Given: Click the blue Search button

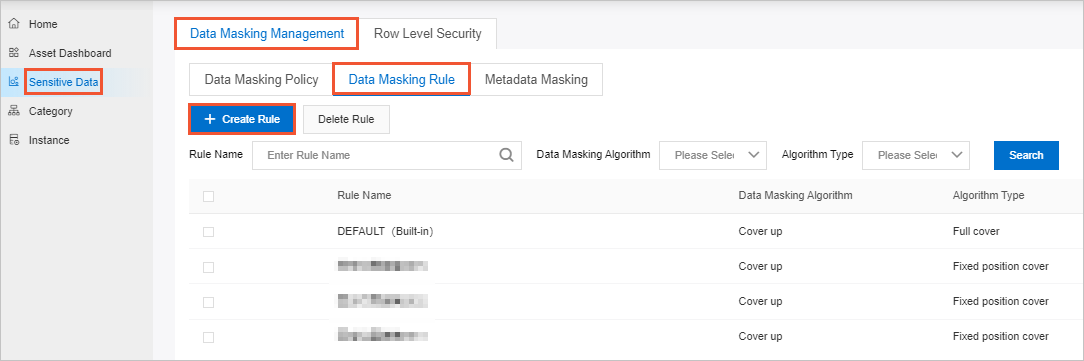Looking at the screenshot, I should pyautogui.click(x=1026, y=155).
